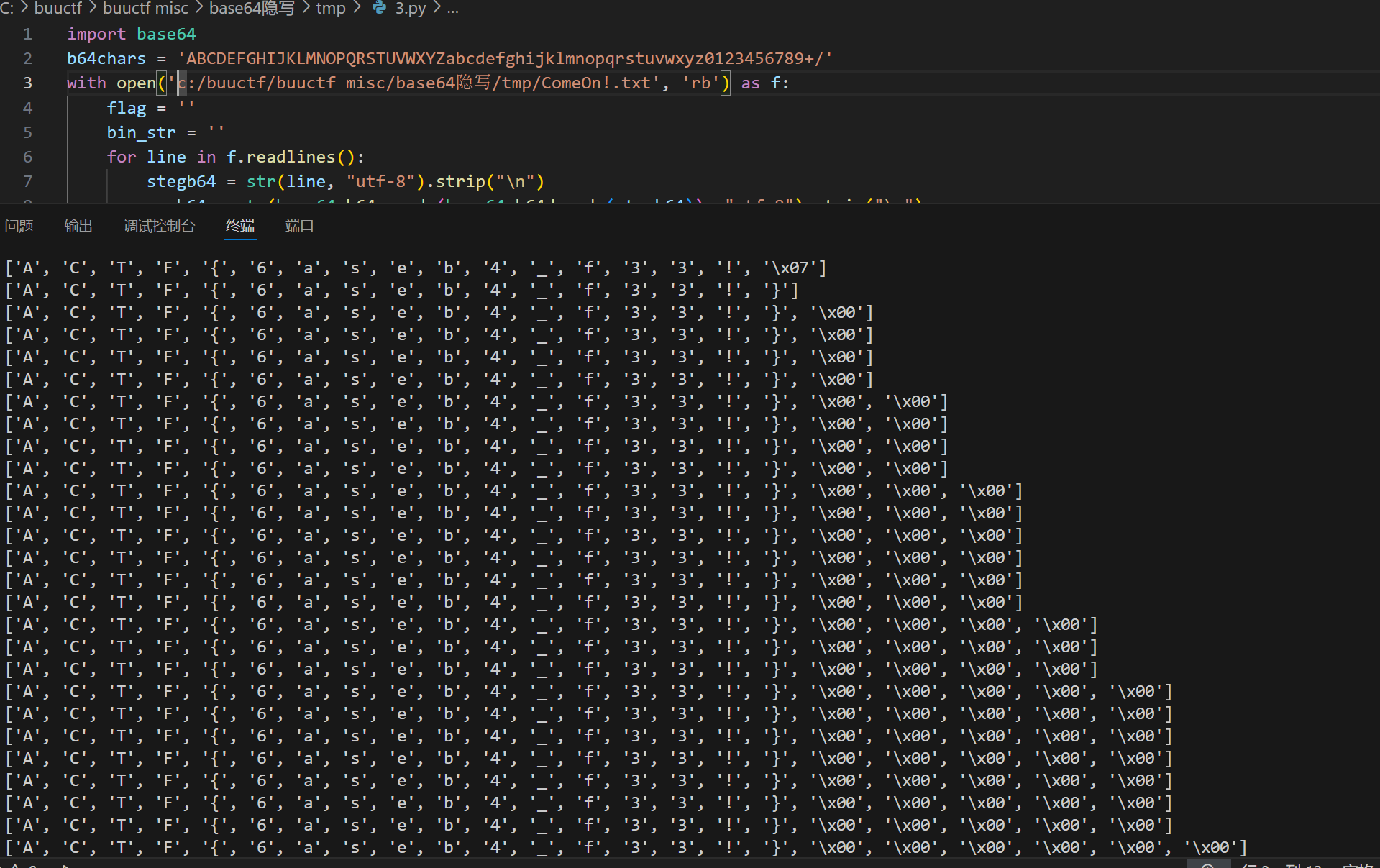Screen dimensions: 1380x868
Task: Click line number 4 in the gutter
Action: pos(27,108)
